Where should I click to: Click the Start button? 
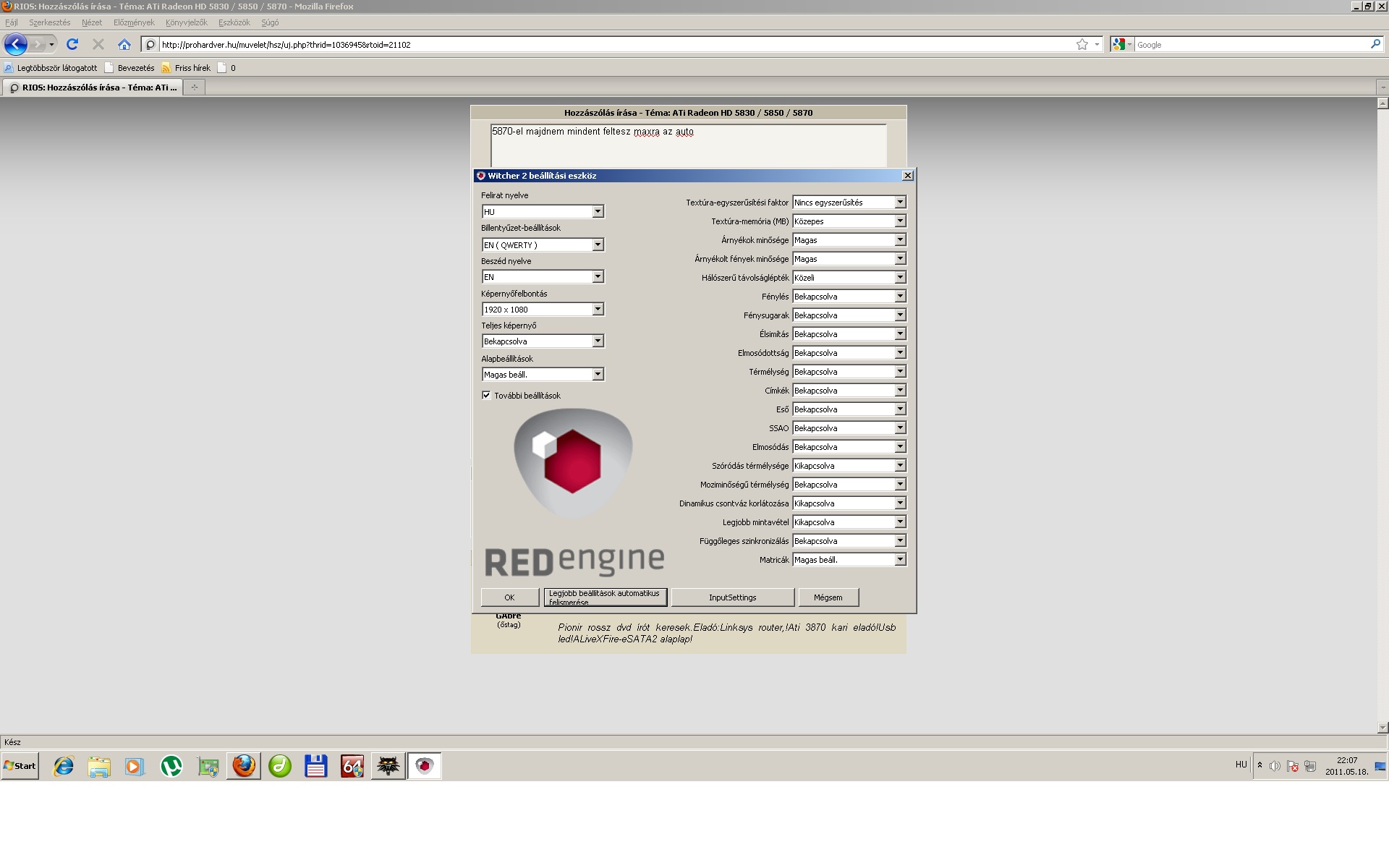(x=20, y=766)
